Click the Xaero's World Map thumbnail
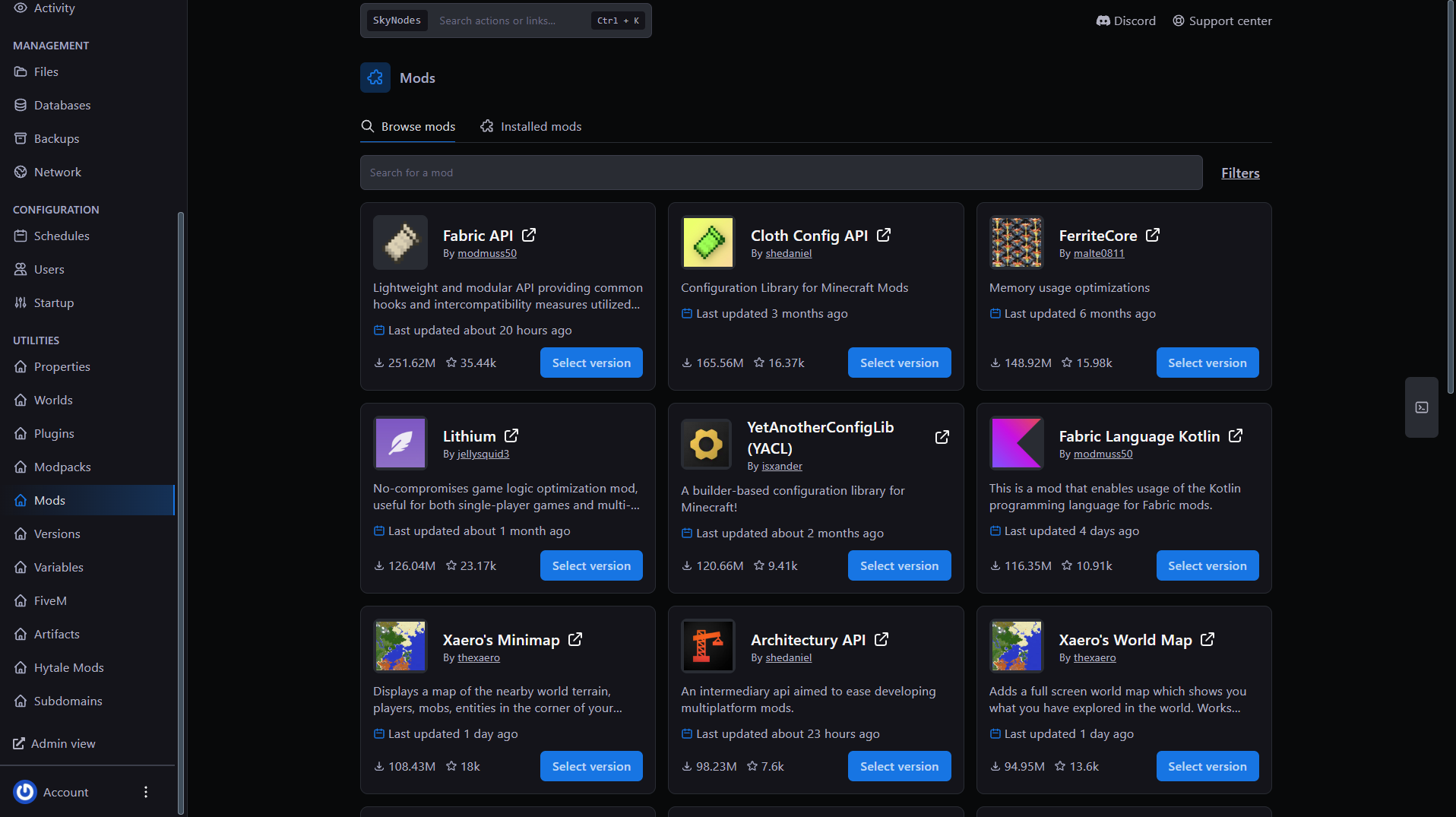1456x817 pixels. coord(1017,646)
